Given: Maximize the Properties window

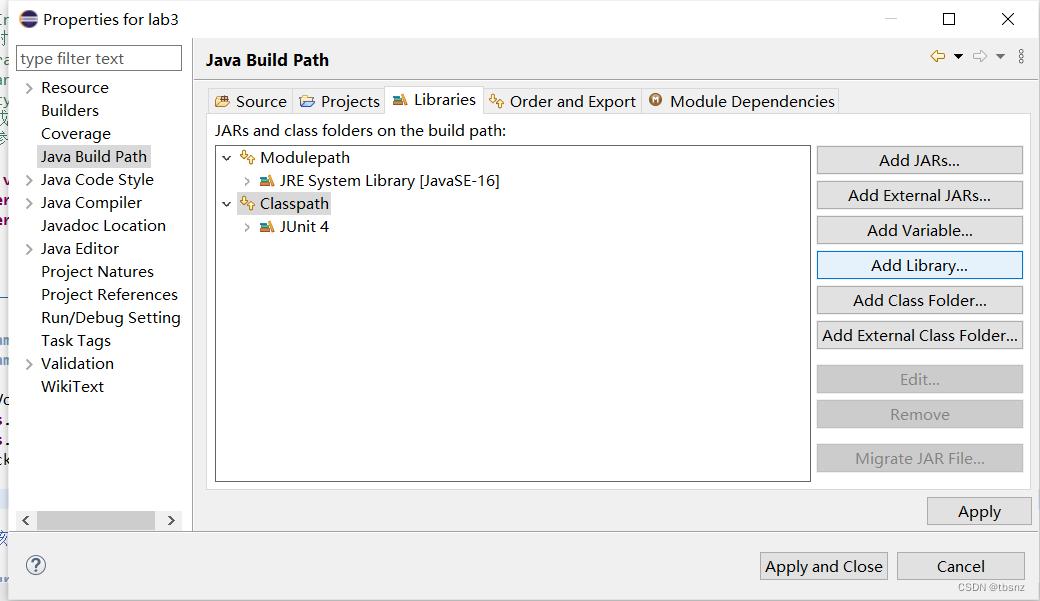Looking at the screenshot, I should (949, 19).
